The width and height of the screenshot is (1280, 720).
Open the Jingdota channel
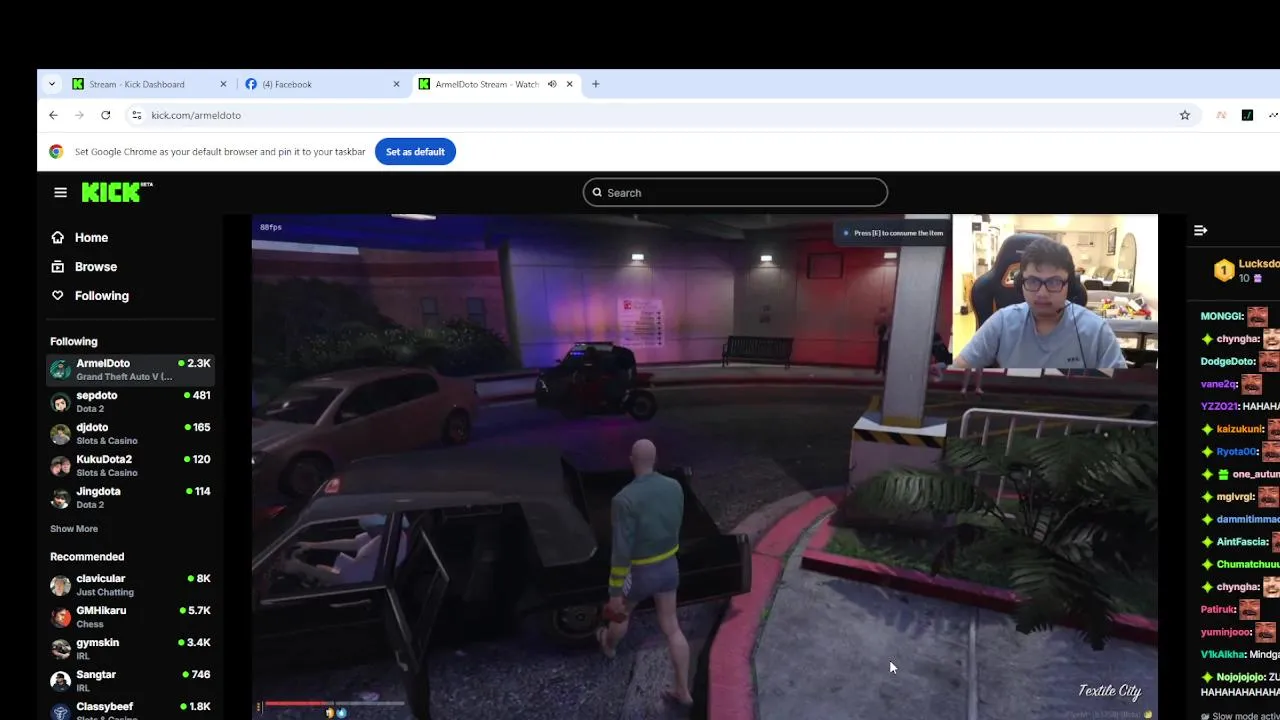point(131,497)
